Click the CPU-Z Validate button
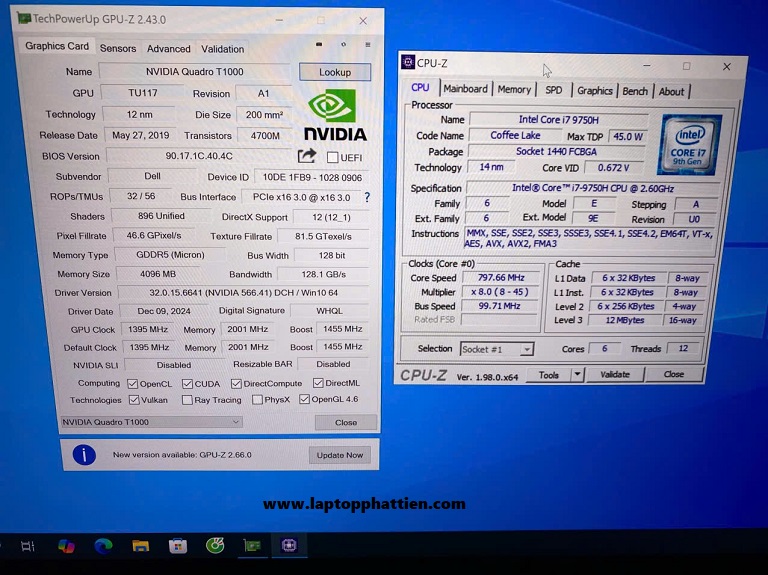768x575 pixels. click(615, 375)
